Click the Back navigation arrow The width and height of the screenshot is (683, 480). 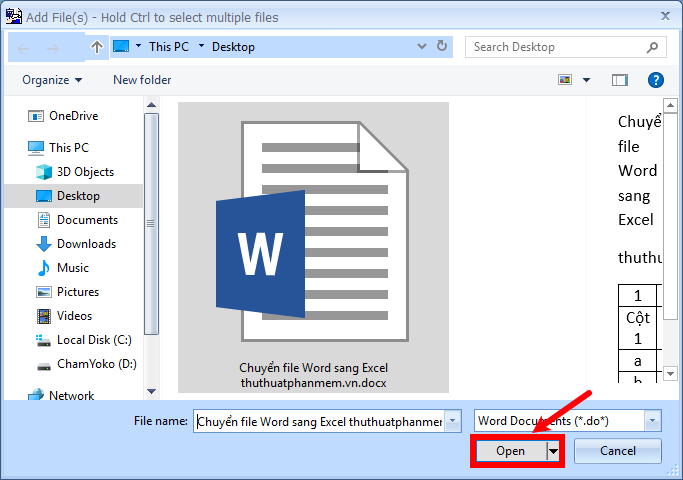(x=24, y=48)
